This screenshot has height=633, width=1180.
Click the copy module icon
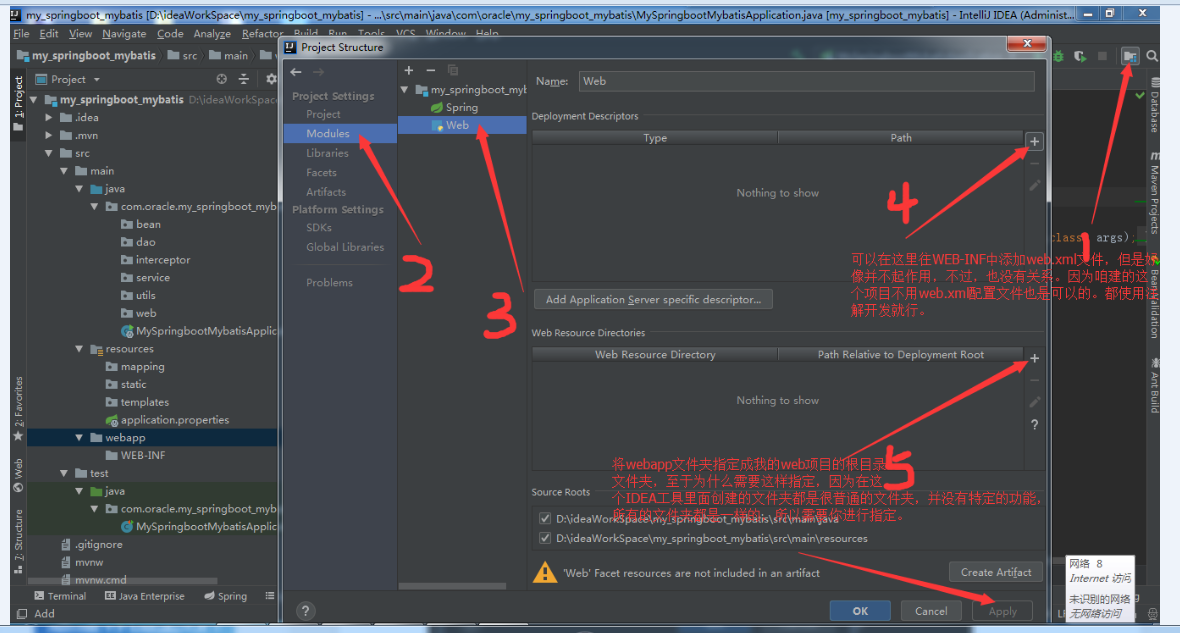[x=452, y=70]
